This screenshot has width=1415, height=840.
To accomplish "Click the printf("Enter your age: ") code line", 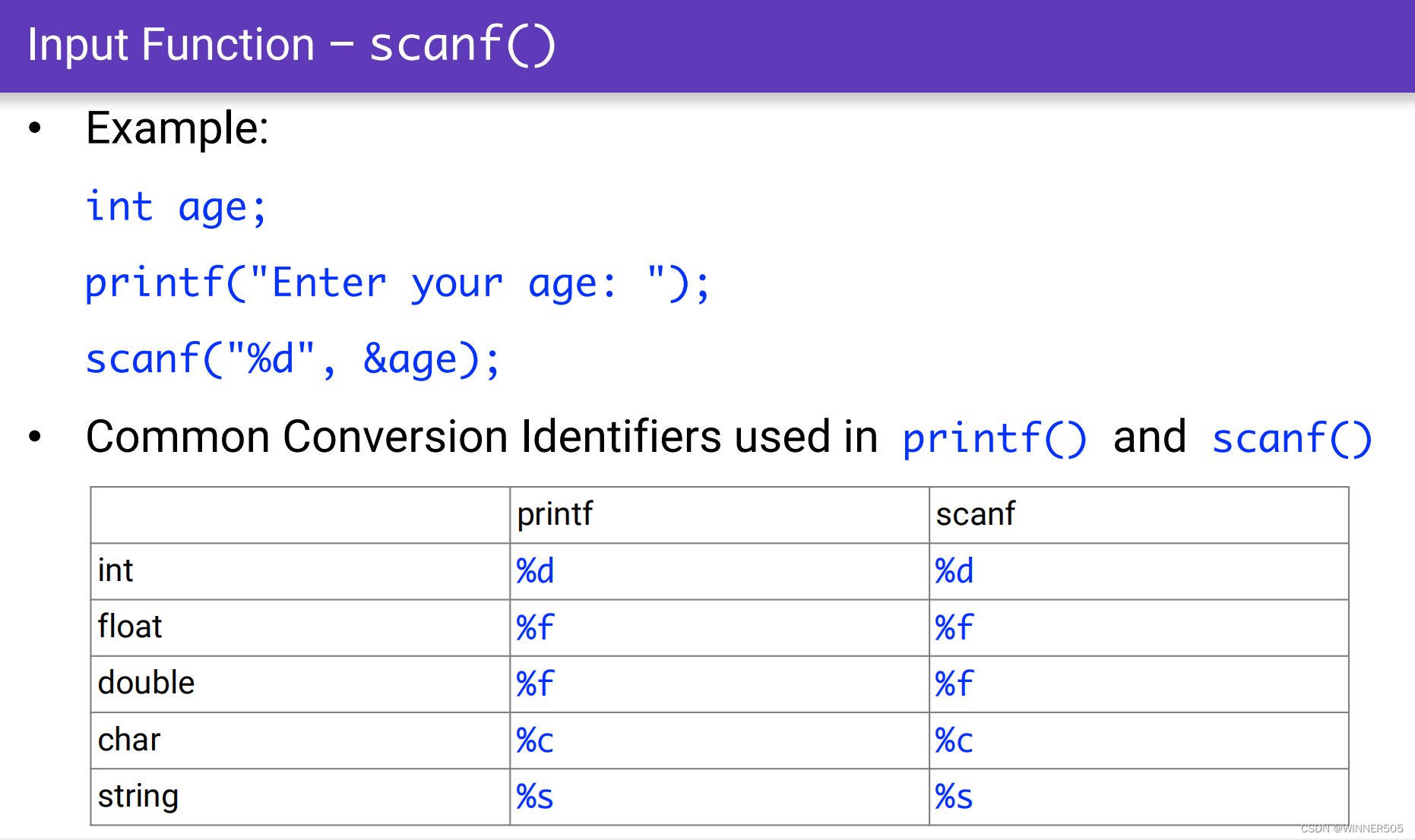I will 397,284.
